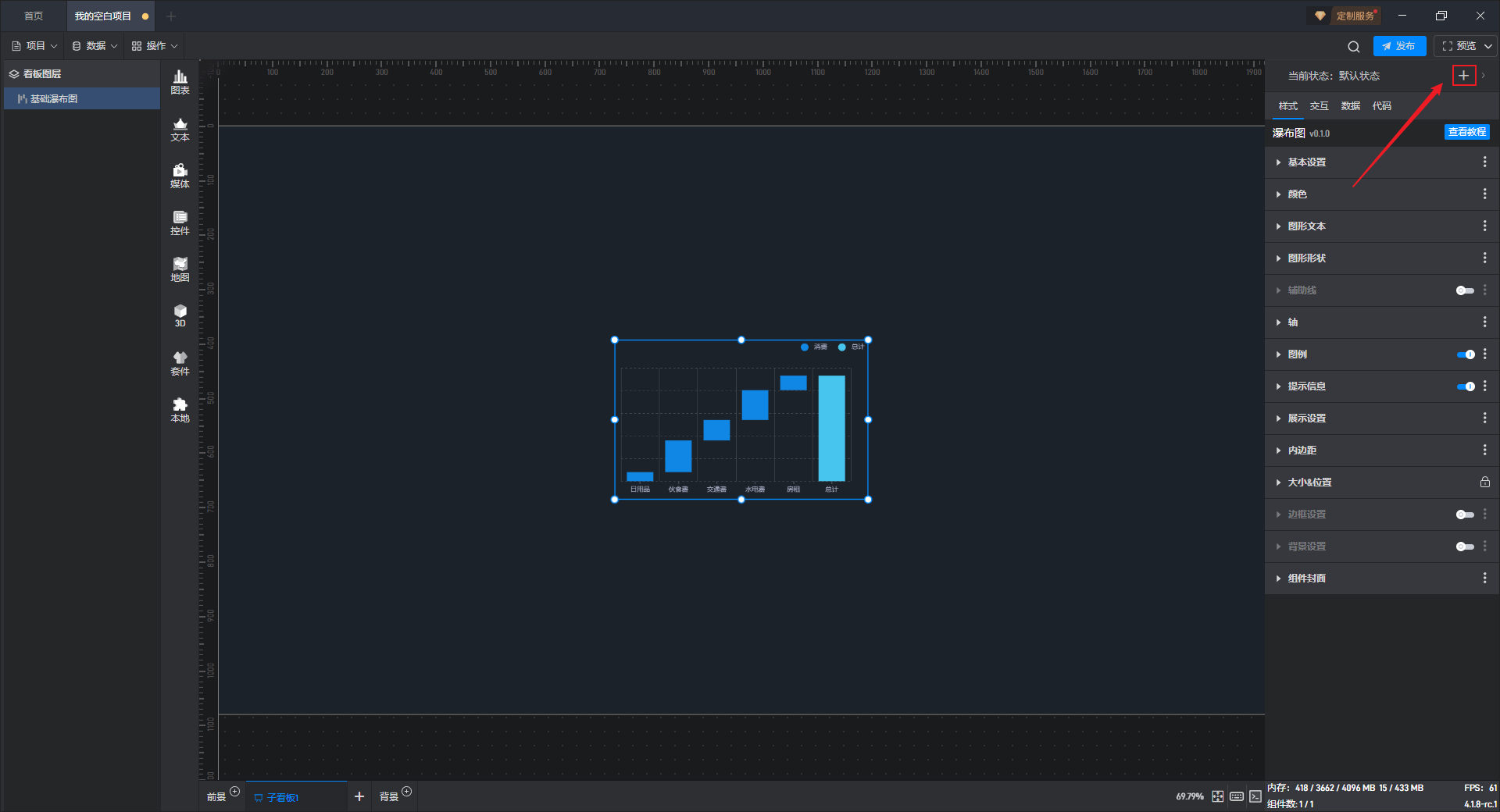This screenshot has height=812, width=1500.
Task: Open the 预览 preview dropdown arrow
Action: coord(1488,46)
